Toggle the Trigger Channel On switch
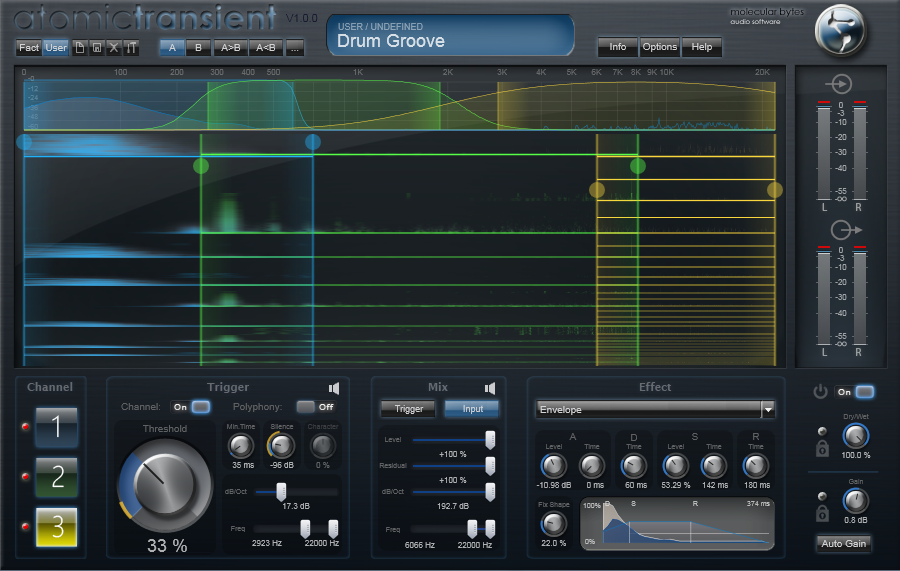 coord(191,407)
